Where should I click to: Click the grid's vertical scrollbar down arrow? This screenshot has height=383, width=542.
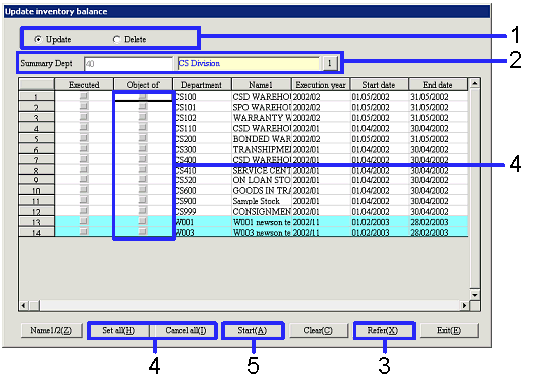coord(475,295)
